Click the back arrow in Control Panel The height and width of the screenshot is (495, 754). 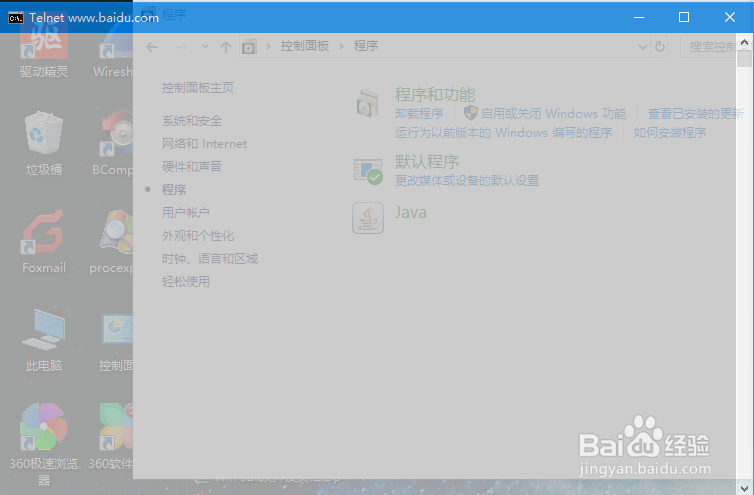coord(152,47)
